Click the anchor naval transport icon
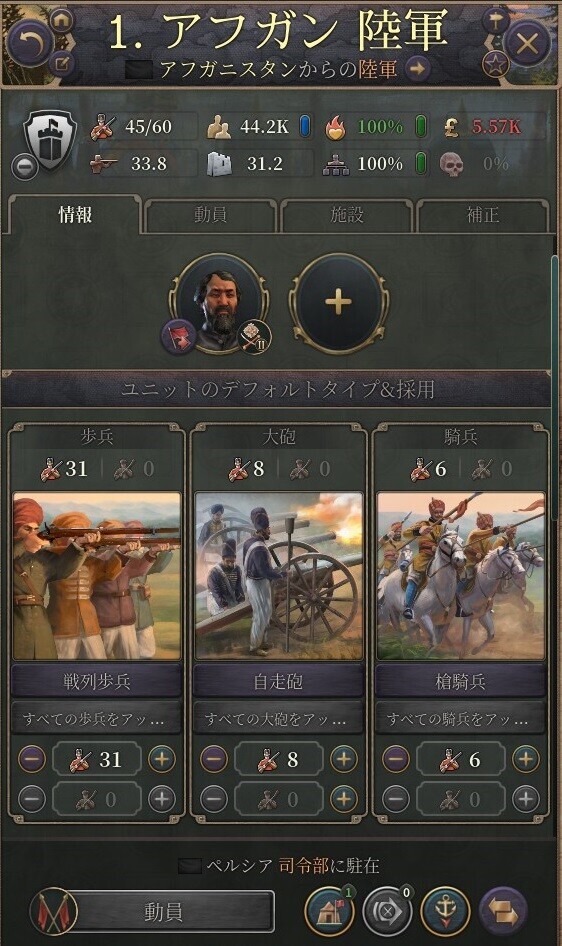 coord(445,911)
